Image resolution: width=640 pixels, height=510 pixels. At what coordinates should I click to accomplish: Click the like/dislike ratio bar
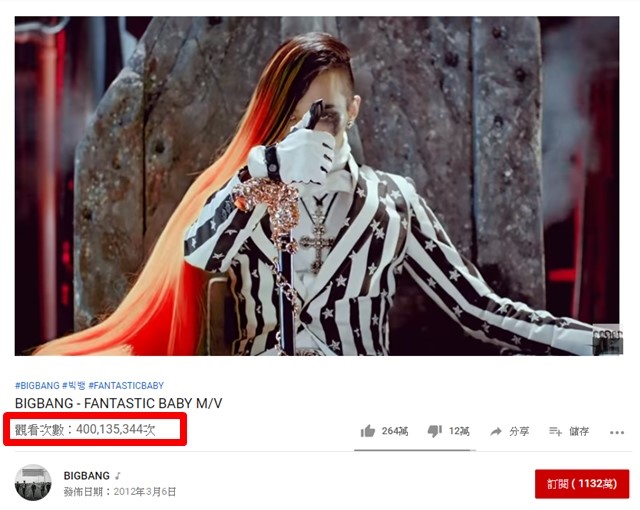pos(415,450)
